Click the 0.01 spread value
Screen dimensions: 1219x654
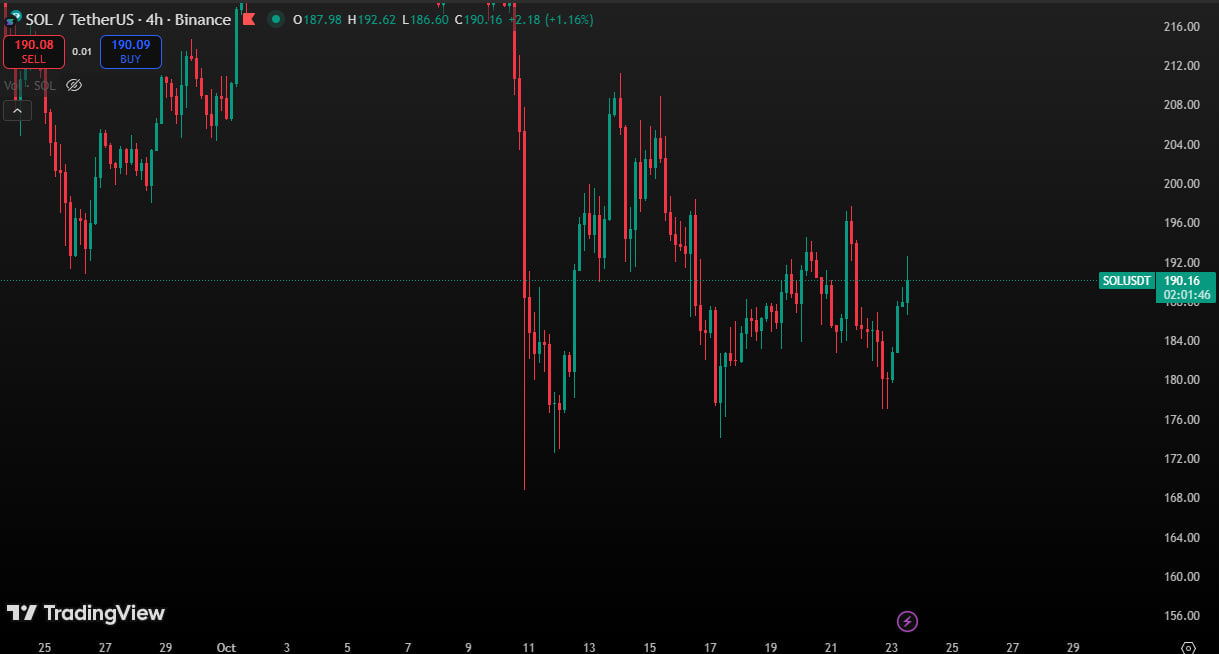(x=82, y=52)
